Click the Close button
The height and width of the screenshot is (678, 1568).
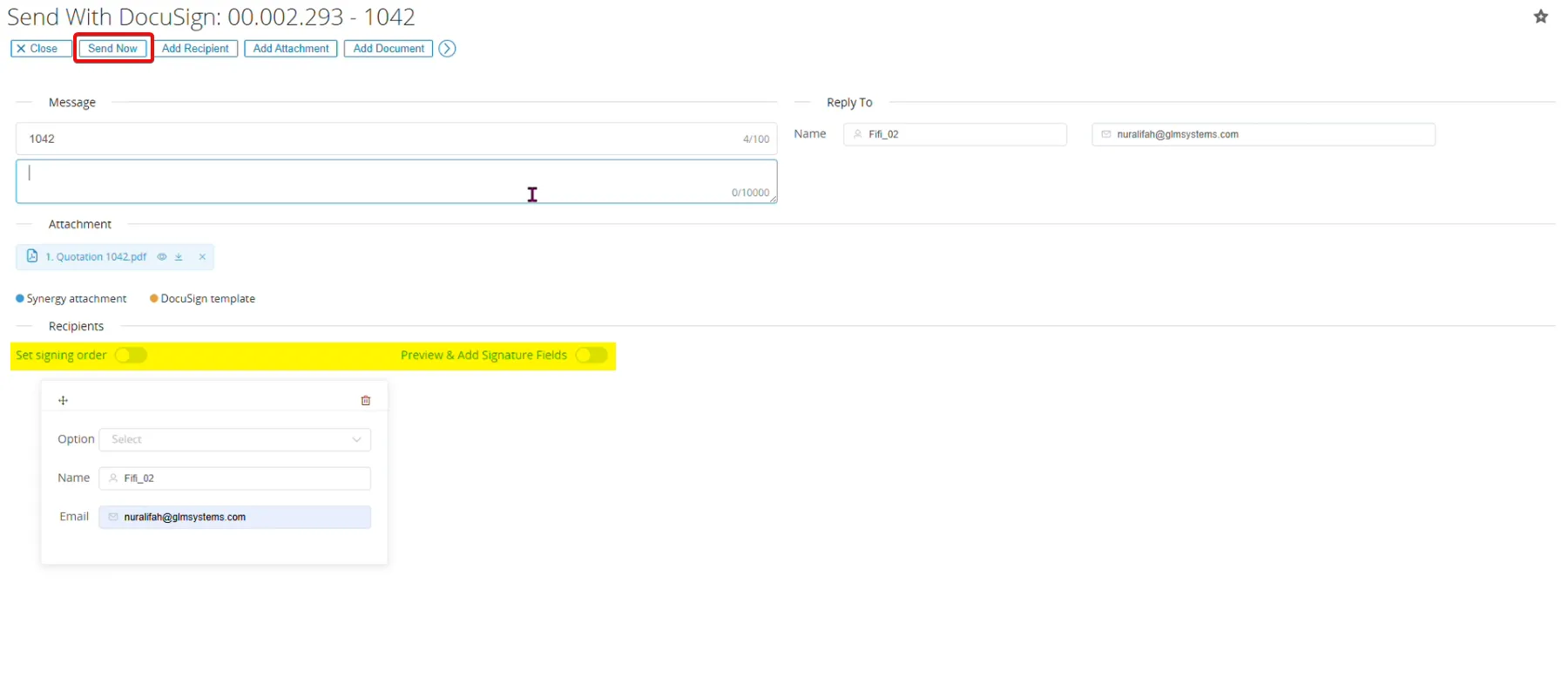[x=41, y=49]
